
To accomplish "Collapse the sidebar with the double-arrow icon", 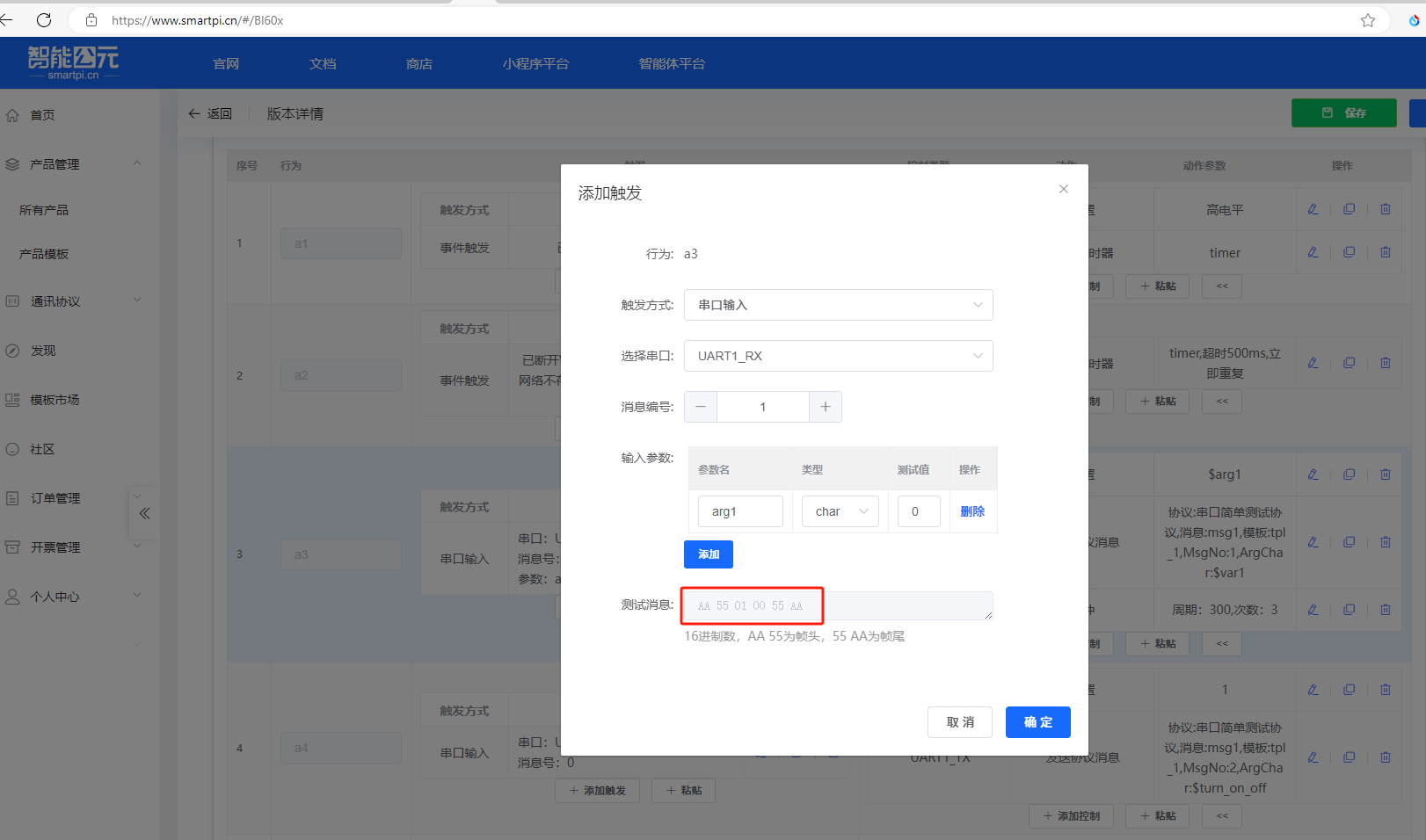I will coord(144,513).
